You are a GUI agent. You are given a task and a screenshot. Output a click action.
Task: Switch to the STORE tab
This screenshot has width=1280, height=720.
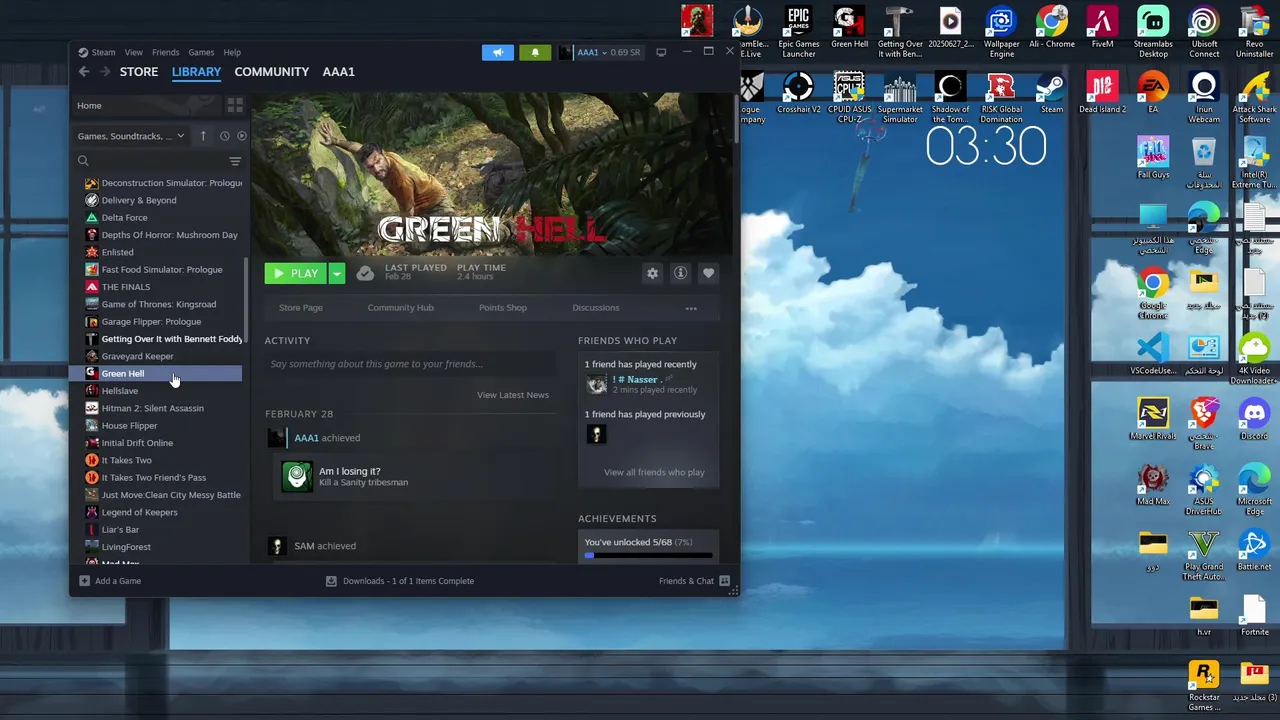[x=139, y=72]
